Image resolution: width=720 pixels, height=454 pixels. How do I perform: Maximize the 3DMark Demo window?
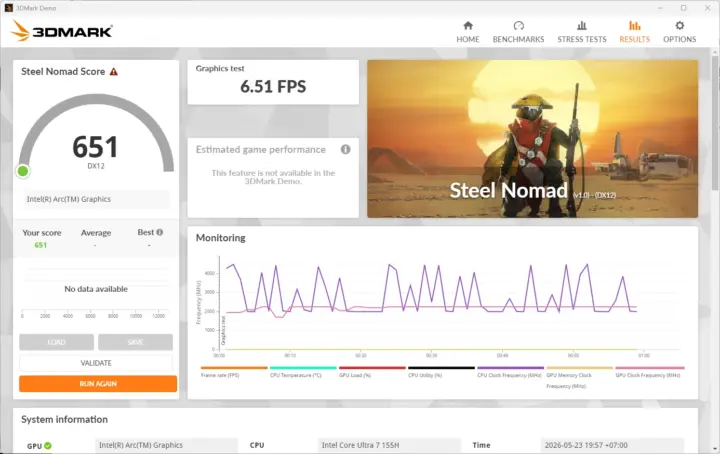pyautogui.click(x=683, y=8)
